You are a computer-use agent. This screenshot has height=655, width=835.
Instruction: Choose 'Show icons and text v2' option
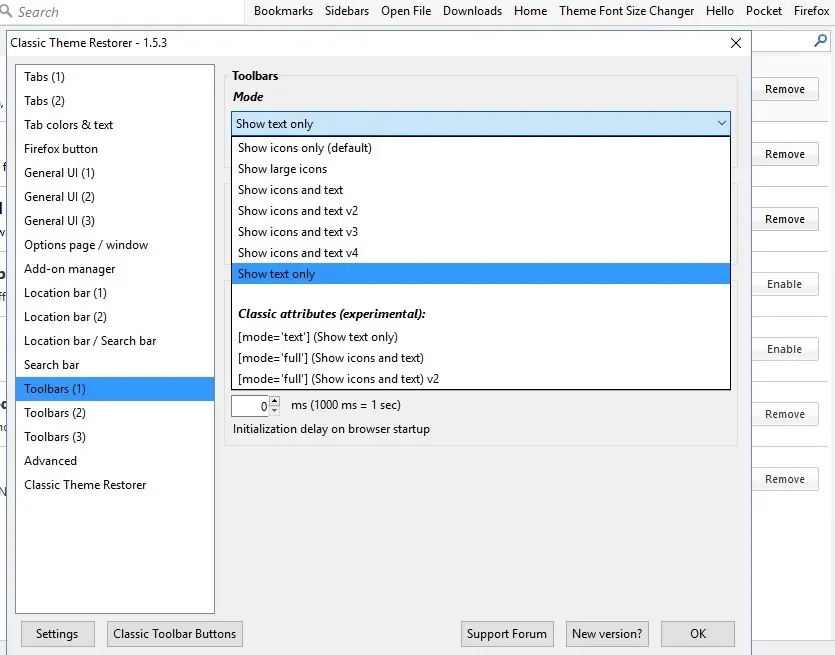[x=481, y=211]
